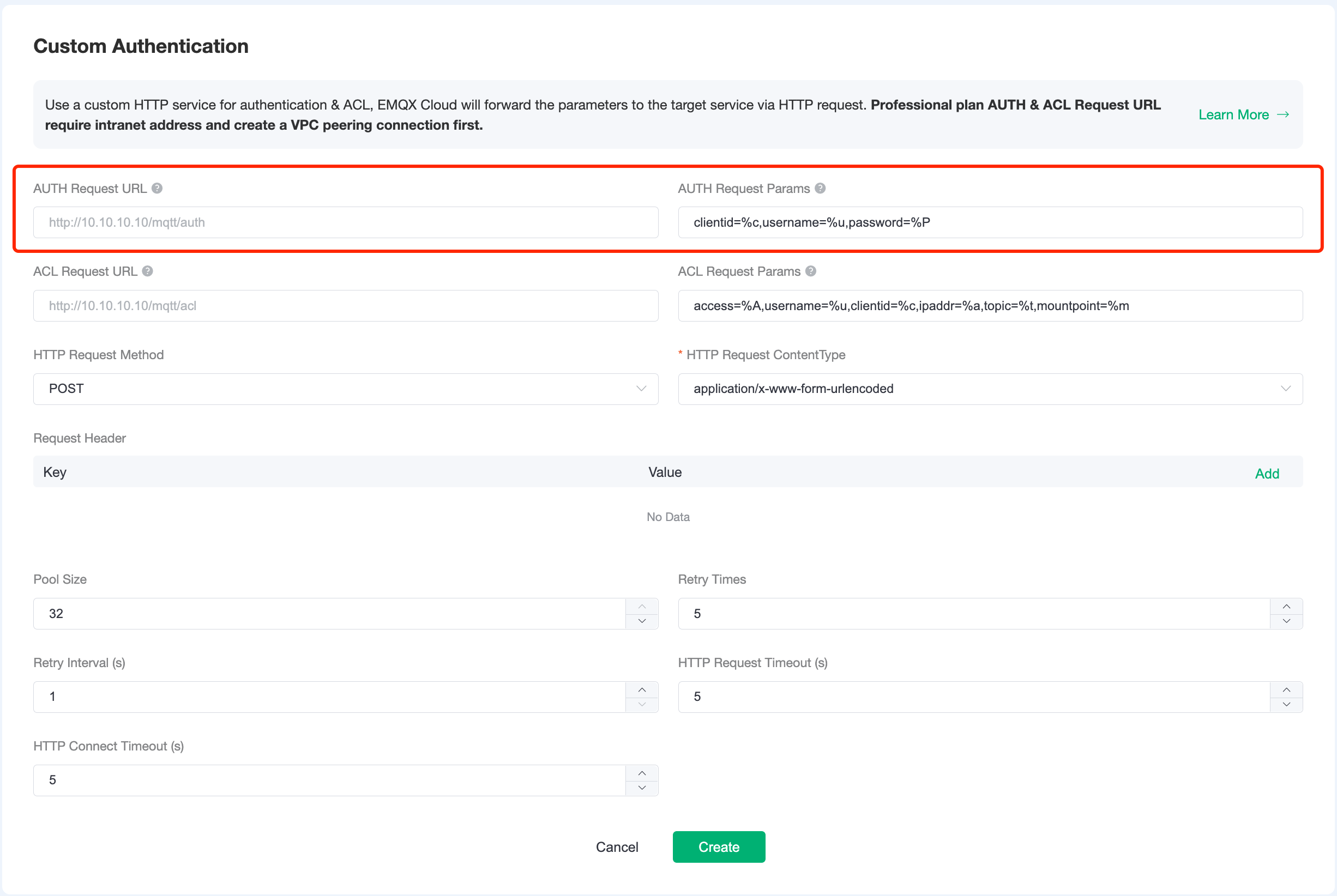The height and width of the screenshot is (896, 1337).
Task: Decrease HTTP Request Timeout with down arrow
Action: coord(1286,705)
